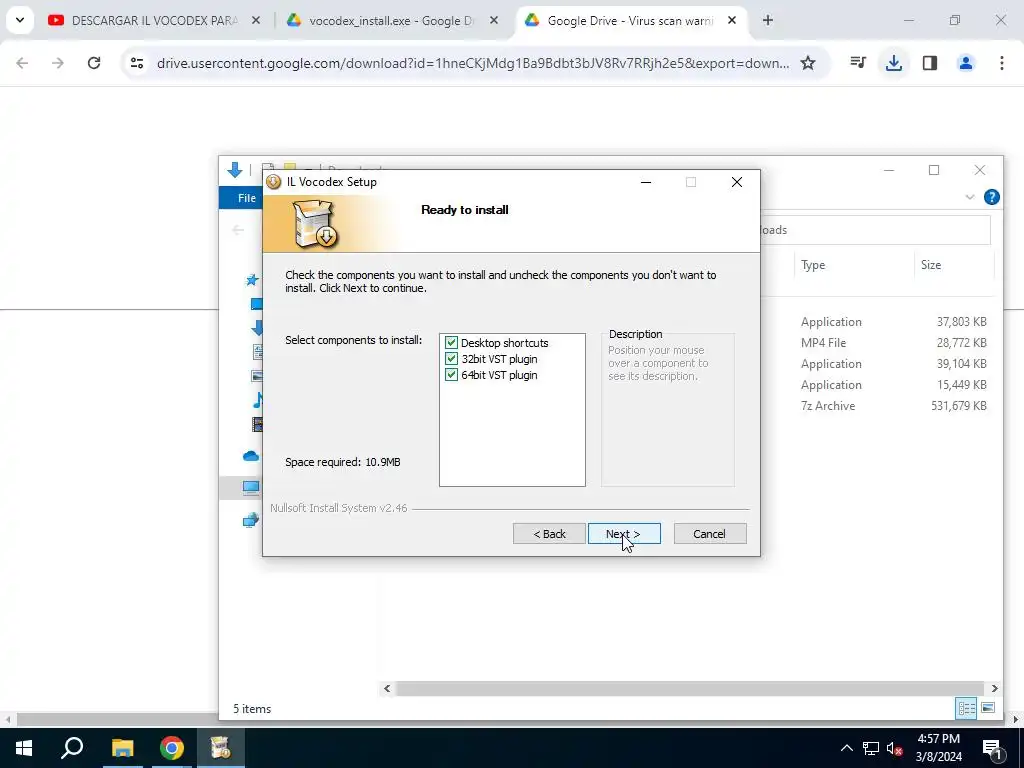Screen dimensions: 1024x768
Task: Open File Explorer from the taskbar
Action: pos(122,748)
